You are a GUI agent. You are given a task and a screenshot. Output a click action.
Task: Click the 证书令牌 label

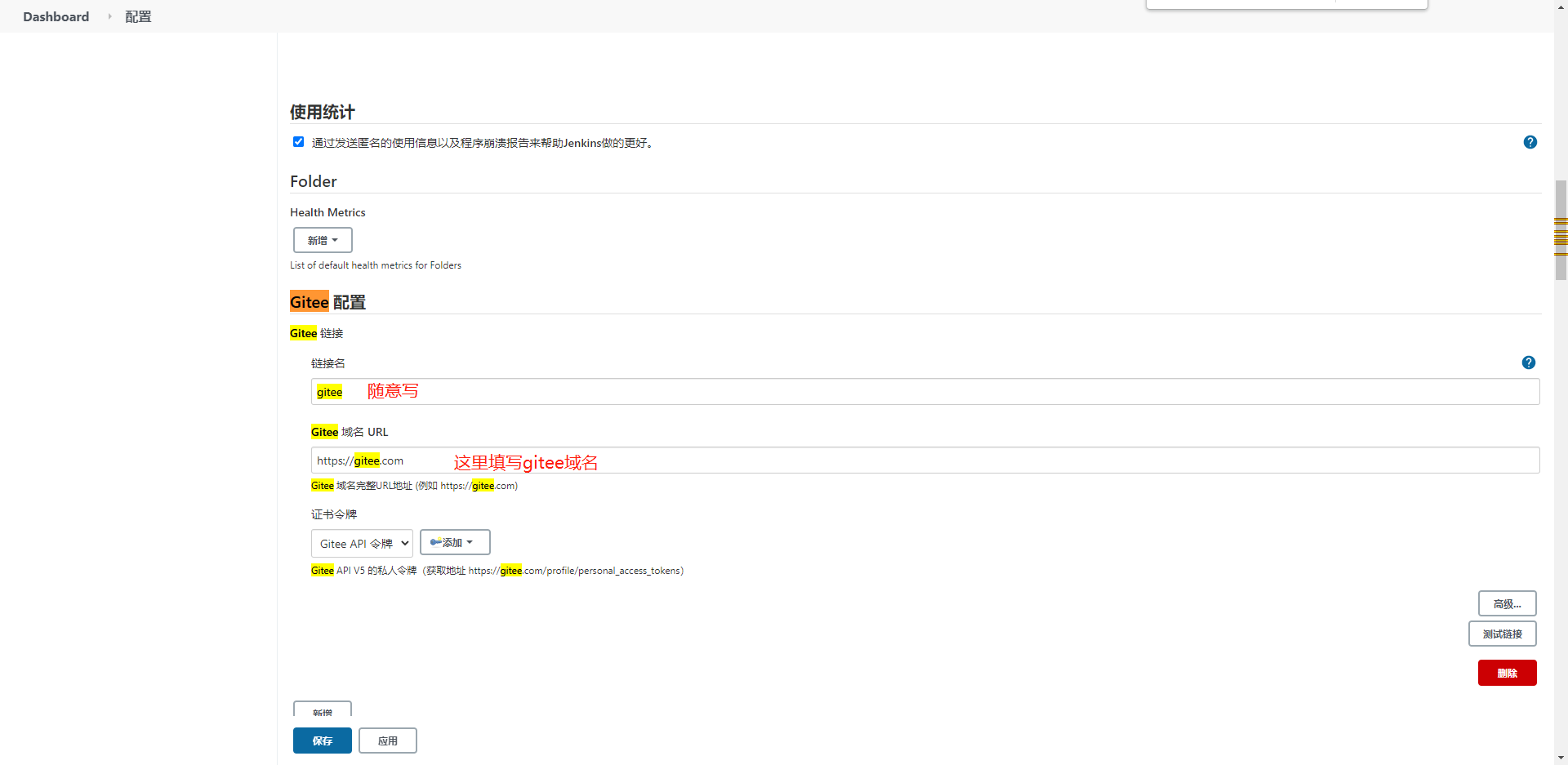pyautogui.click(x=334, y=514)
